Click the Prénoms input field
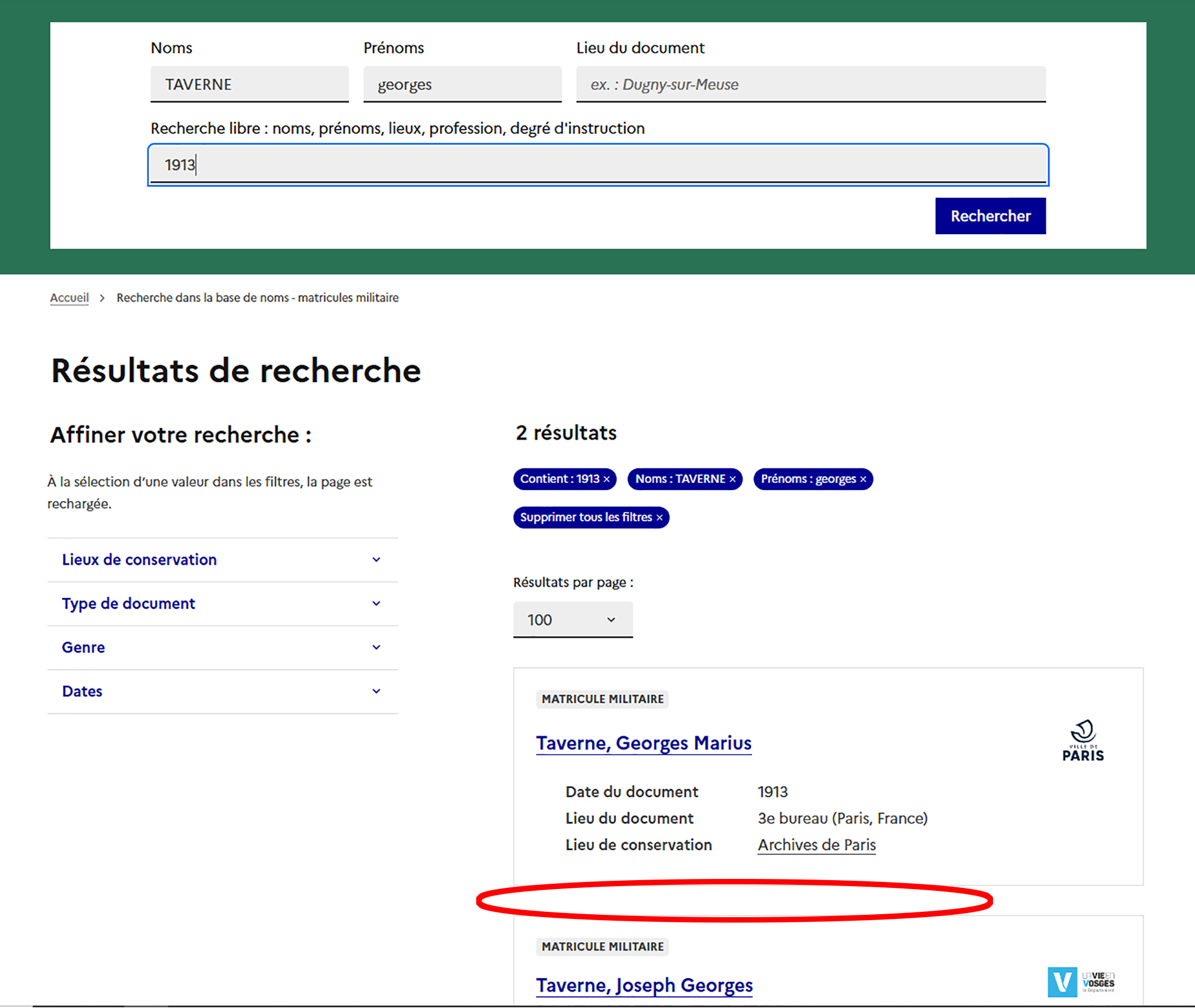Screen dimensions: 1195x1008 [462, 84]
